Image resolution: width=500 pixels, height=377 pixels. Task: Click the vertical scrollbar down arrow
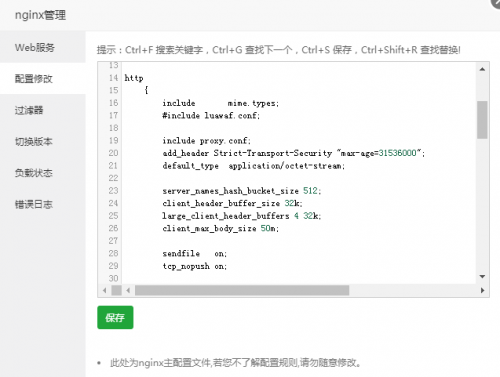tap(482, 276)
